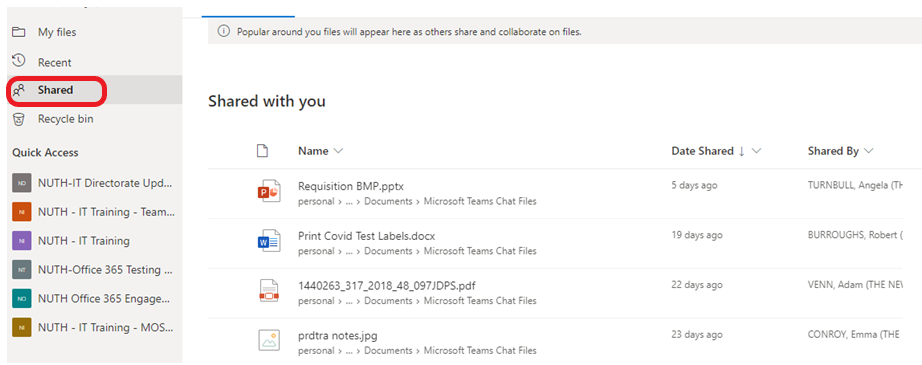Expand the Name column dropdown
This screenshot has height=365, width=922.
338,151
